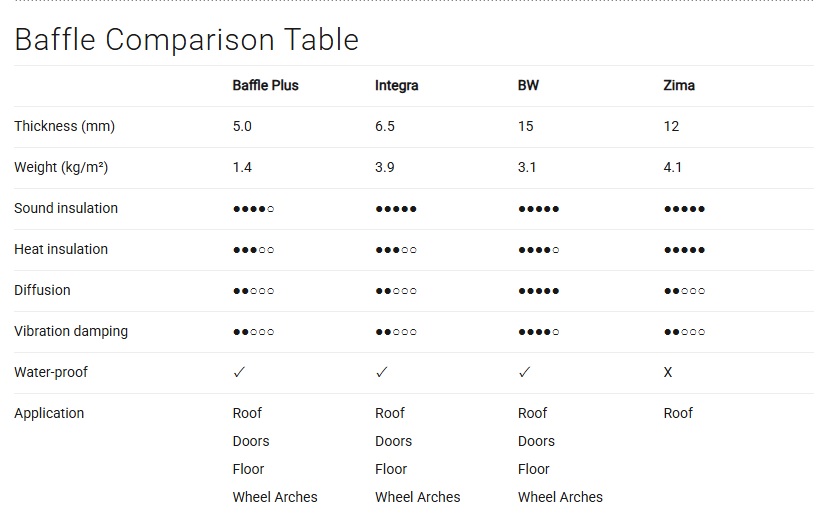Click Baffle Plus sound insulation rating dots
Screen dimensions: 827x514
click(253, 209)
